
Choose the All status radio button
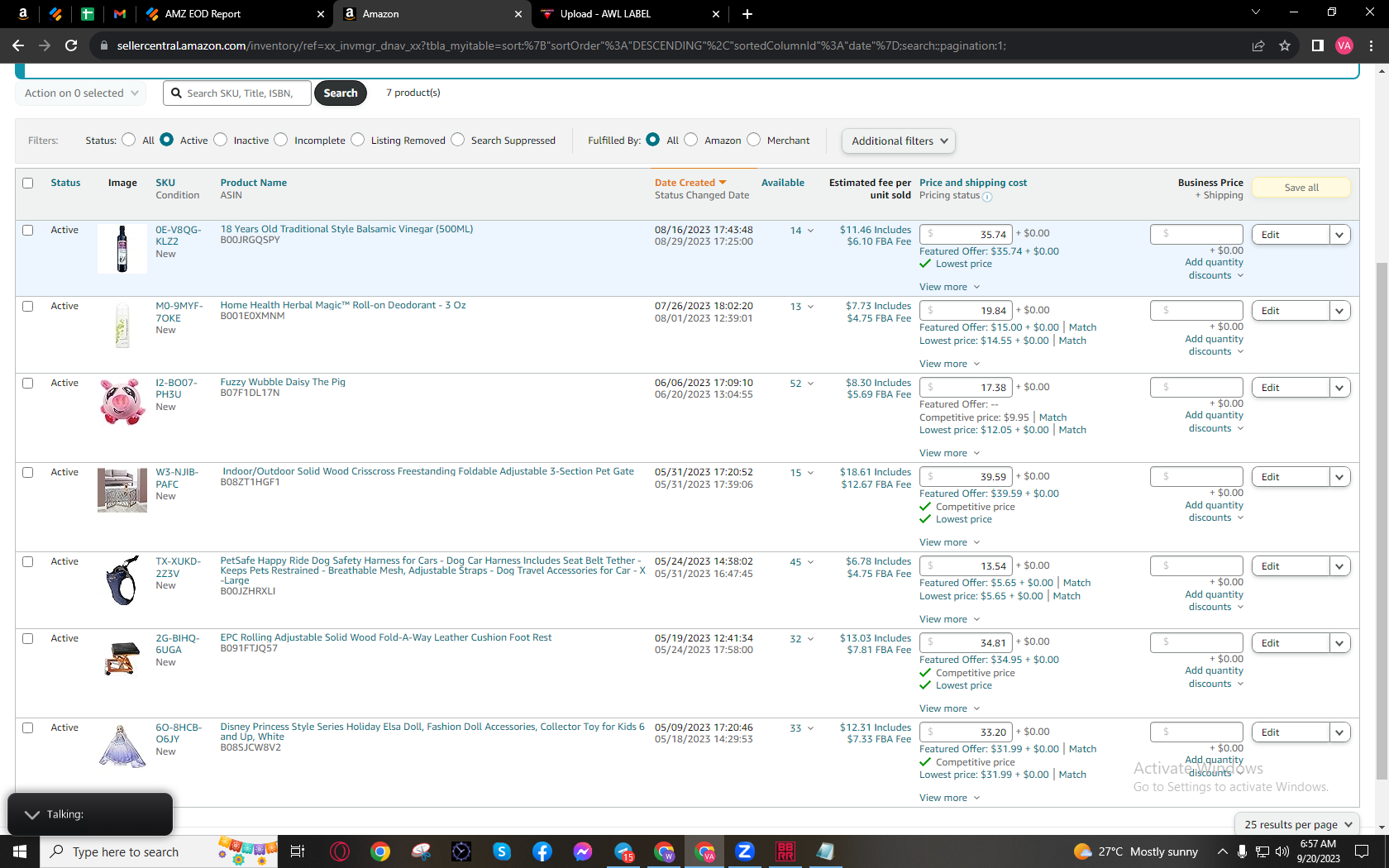[x=129, y=140]
